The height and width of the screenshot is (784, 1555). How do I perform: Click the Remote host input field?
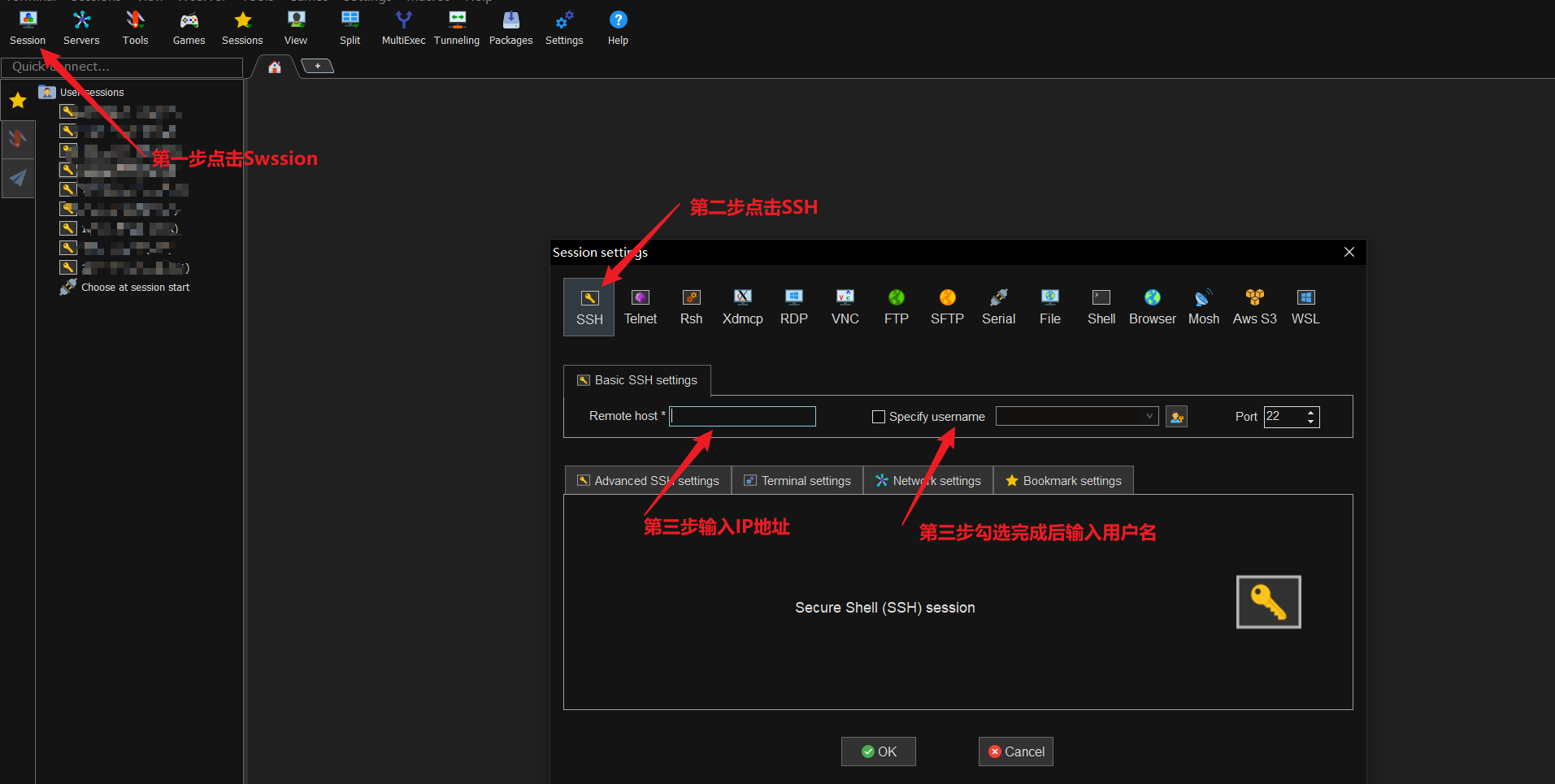click(743, 417)
